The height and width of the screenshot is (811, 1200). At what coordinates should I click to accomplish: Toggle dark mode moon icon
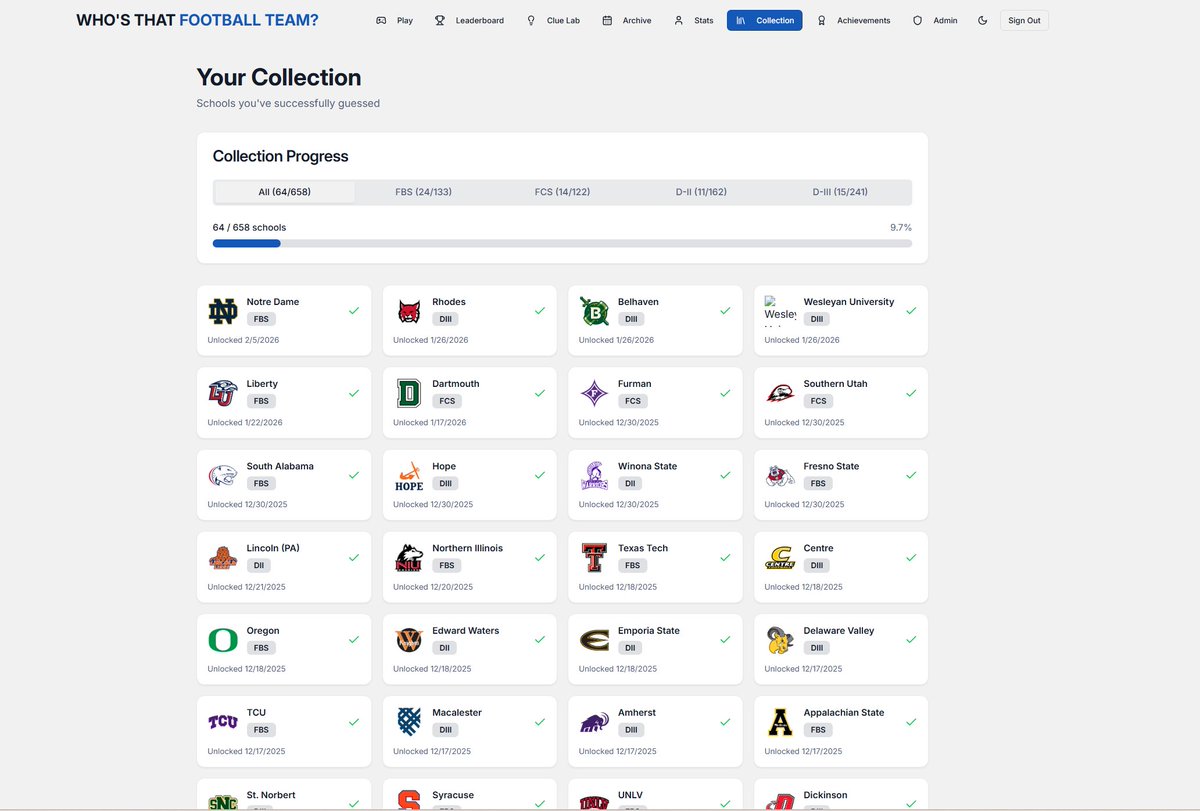[982, 20]
